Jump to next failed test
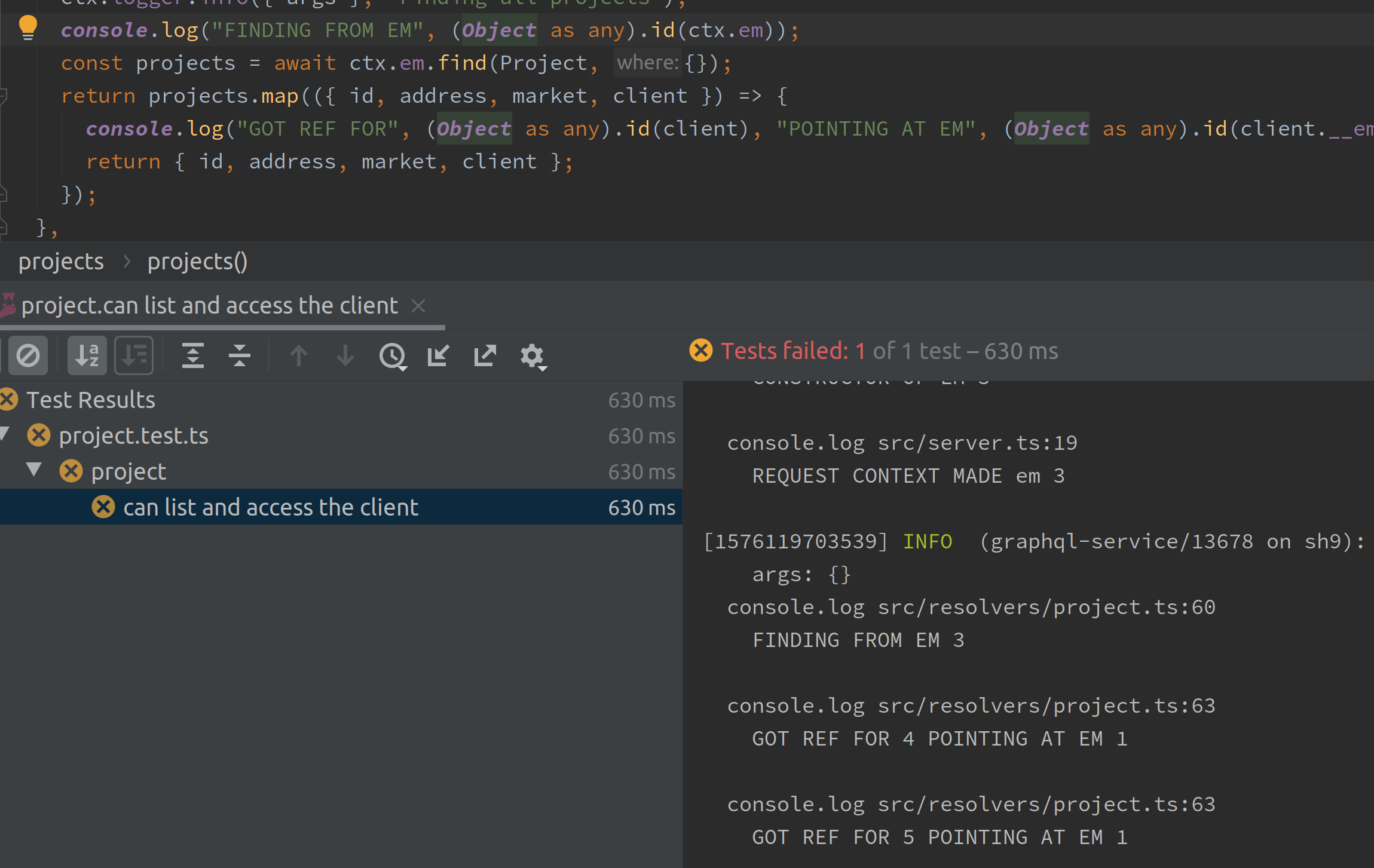 pos(345,355)
